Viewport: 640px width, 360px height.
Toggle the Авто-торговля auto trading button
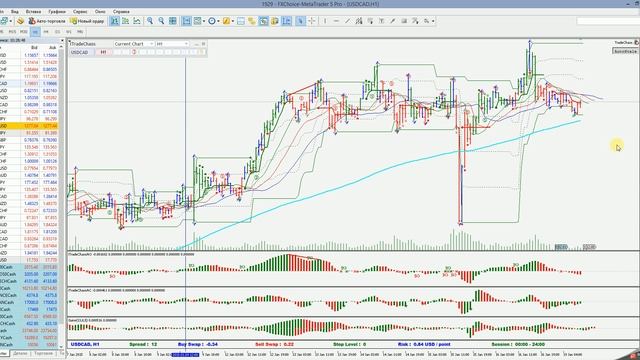[x=47, y=21]
